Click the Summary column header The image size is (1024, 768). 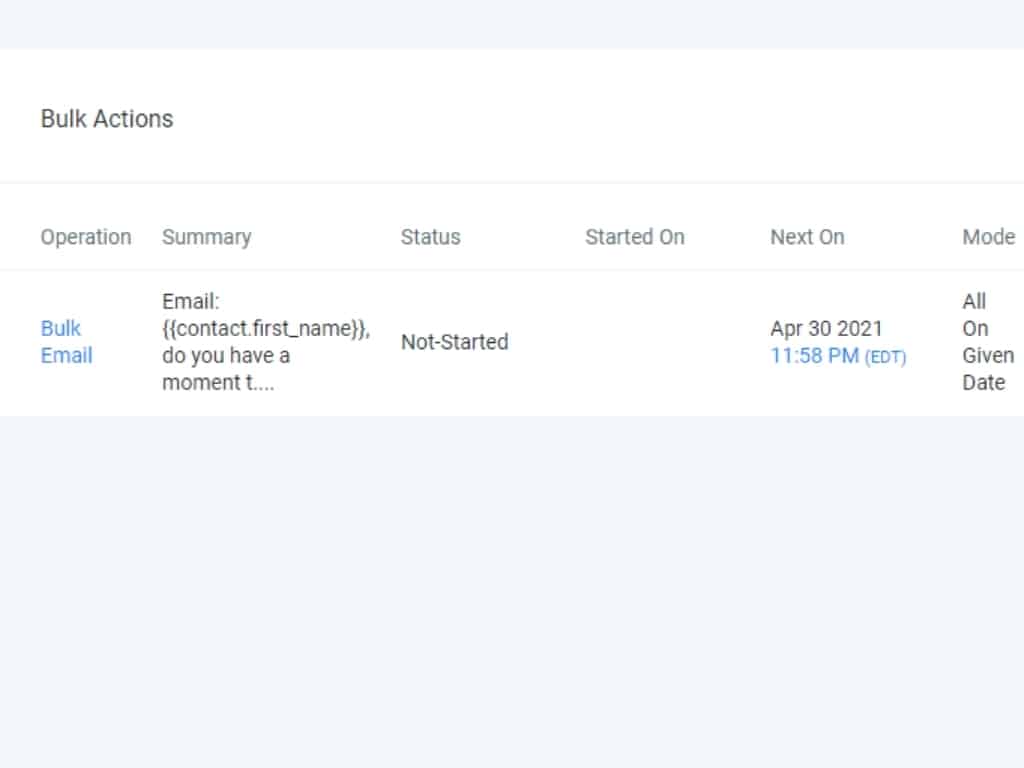[x=206, y=237]
